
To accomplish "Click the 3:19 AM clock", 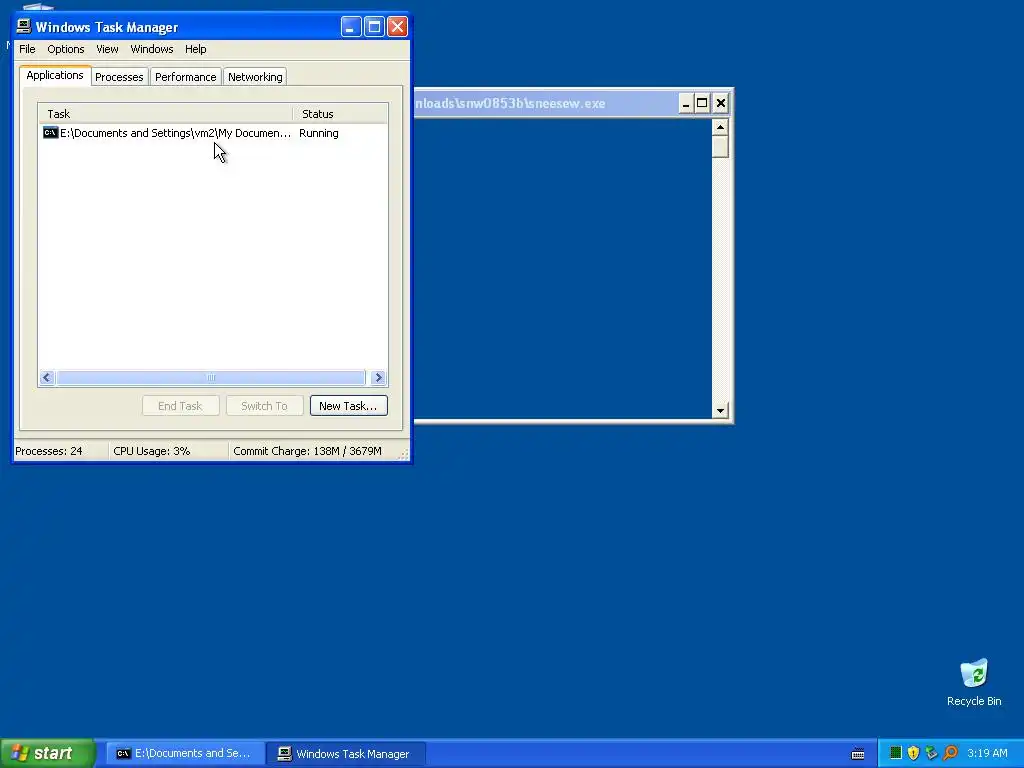I will pos(987,753).
